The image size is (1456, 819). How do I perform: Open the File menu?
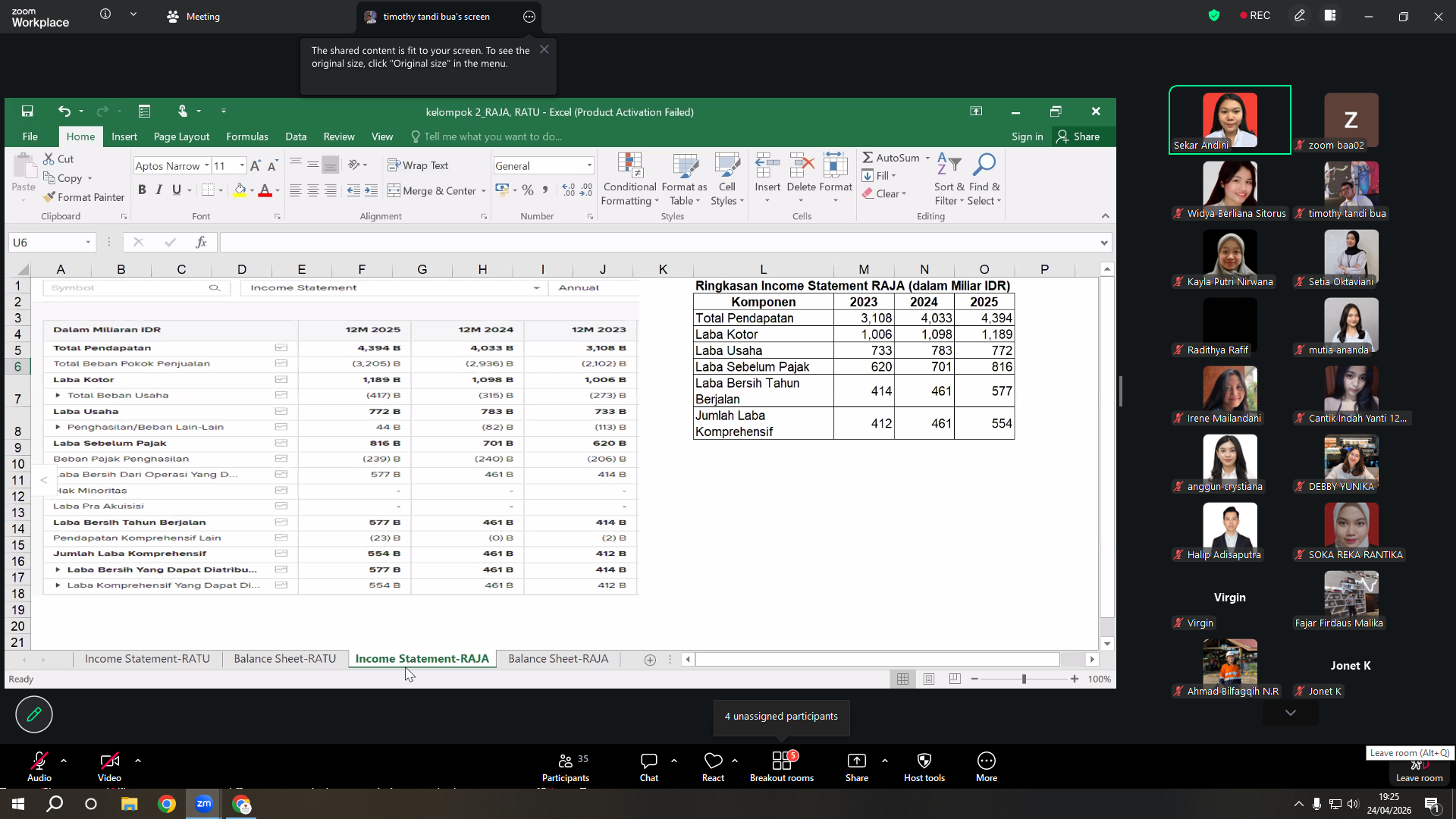pyautogui.click(x=30, y=136)
